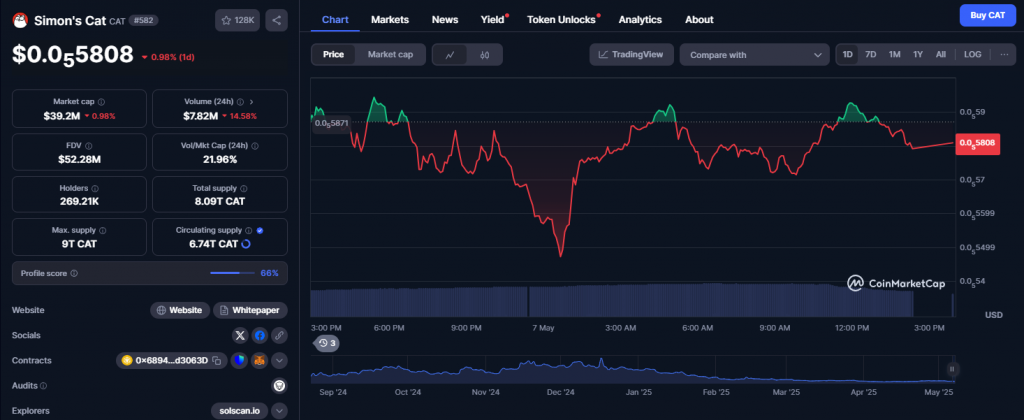Switch to the Token Unlocks tab
1024x420 pixels.
click(x=562, y=20)
